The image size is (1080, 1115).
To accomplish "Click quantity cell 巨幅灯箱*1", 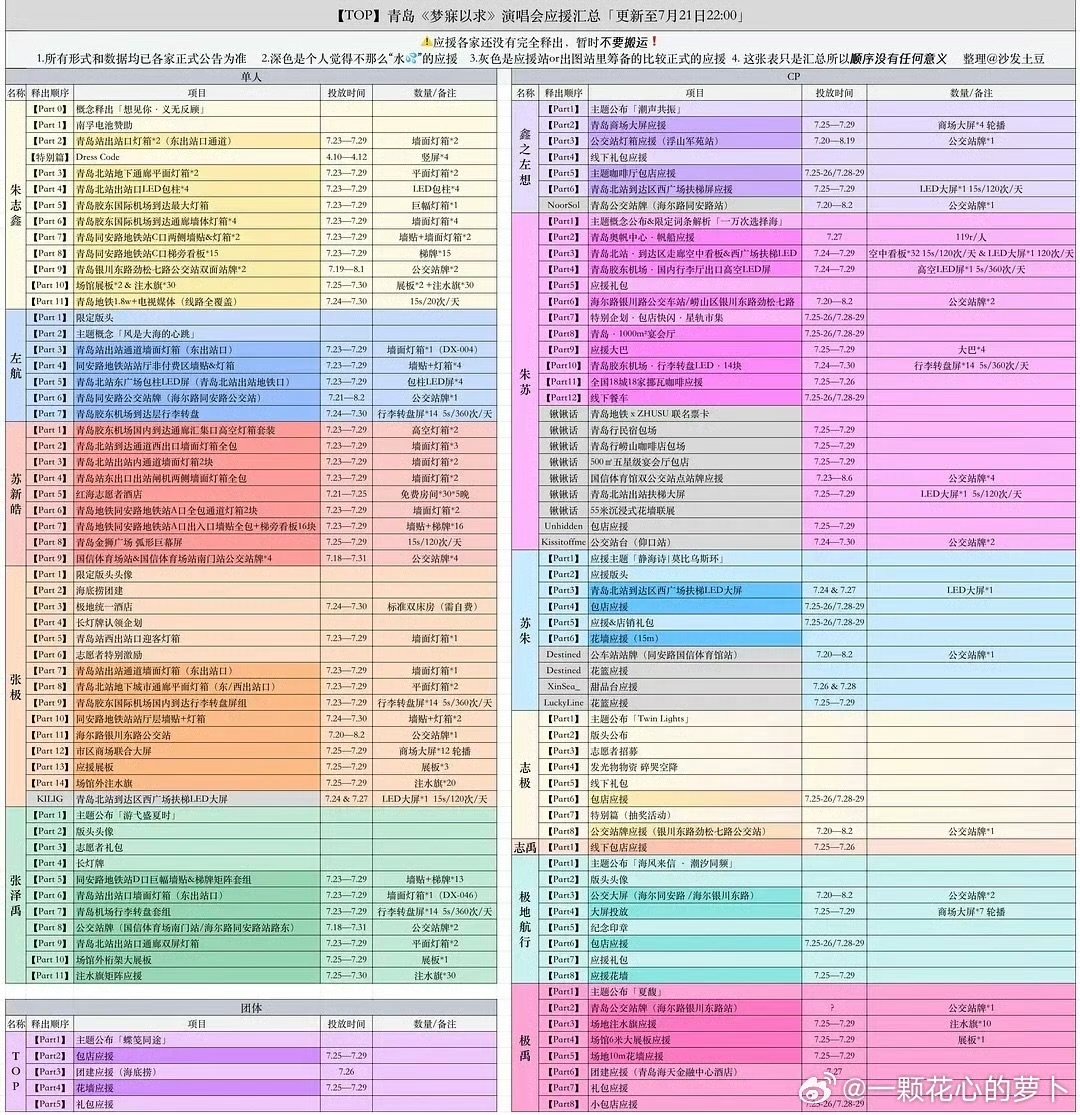I will (x=435, y=206).
